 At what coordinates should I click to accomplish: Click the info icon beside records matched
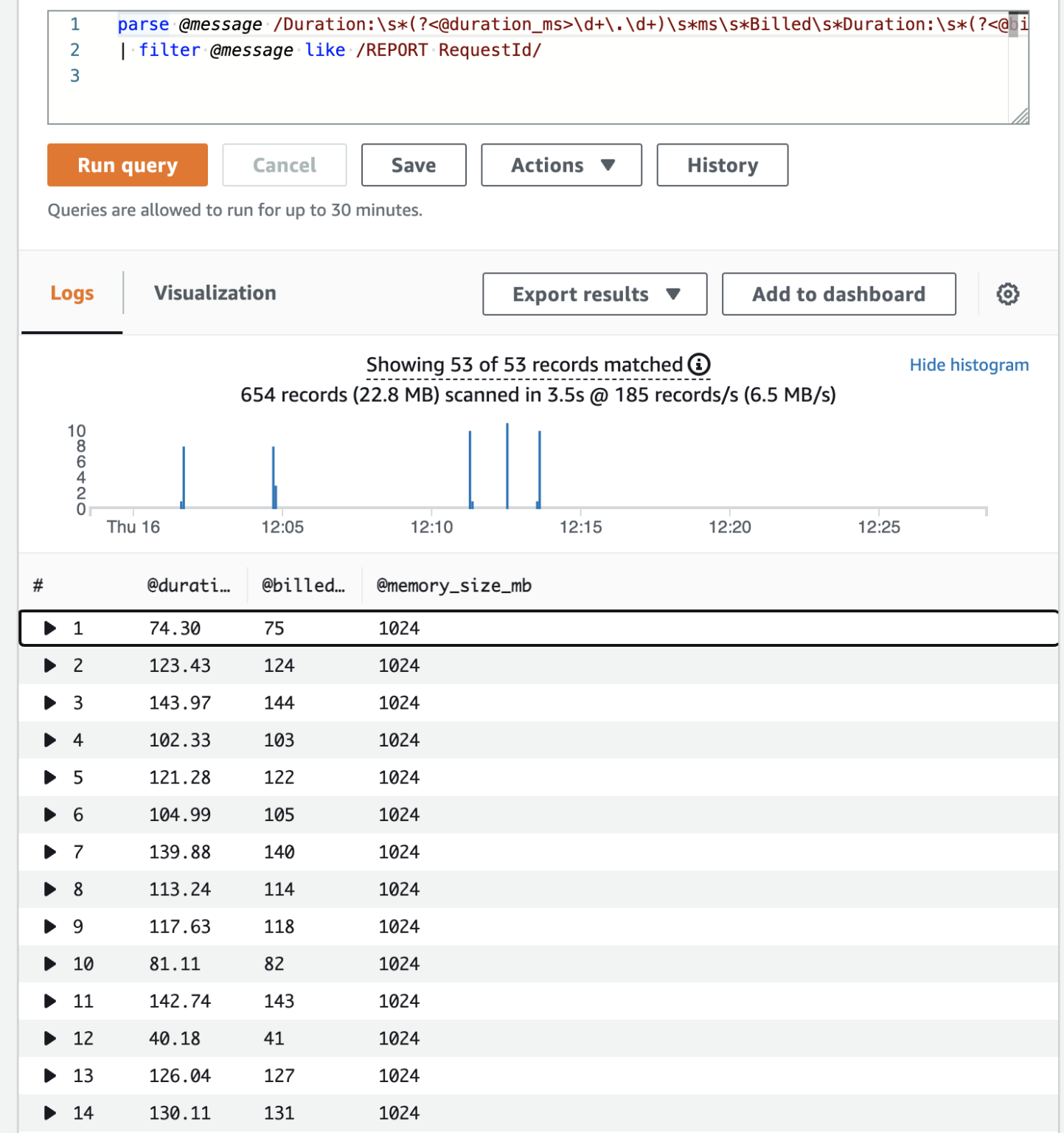698,364
